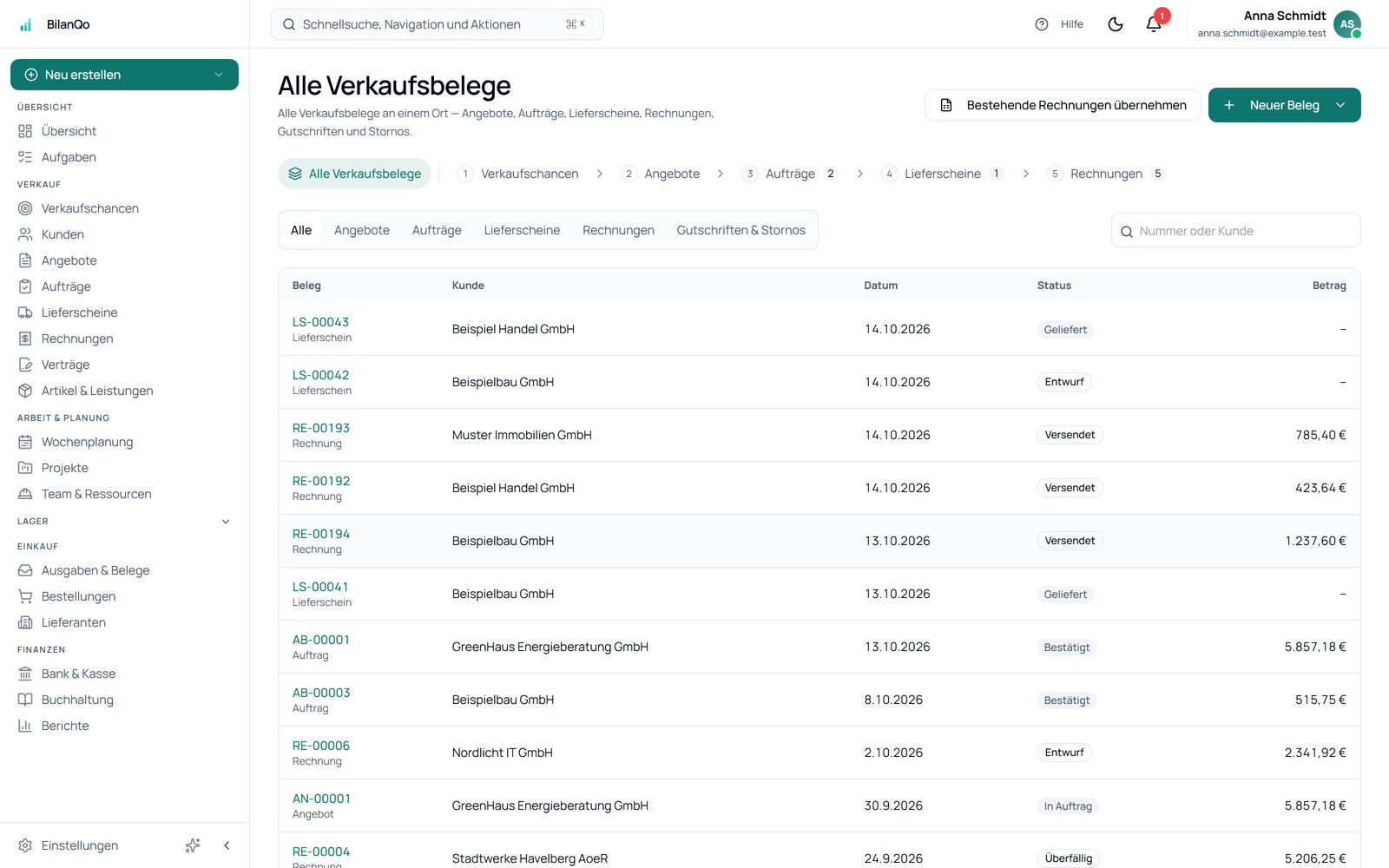Screen dimensions: 1389x868
Task: Open Neu erstellen dropdown
Action: (124, 75)
